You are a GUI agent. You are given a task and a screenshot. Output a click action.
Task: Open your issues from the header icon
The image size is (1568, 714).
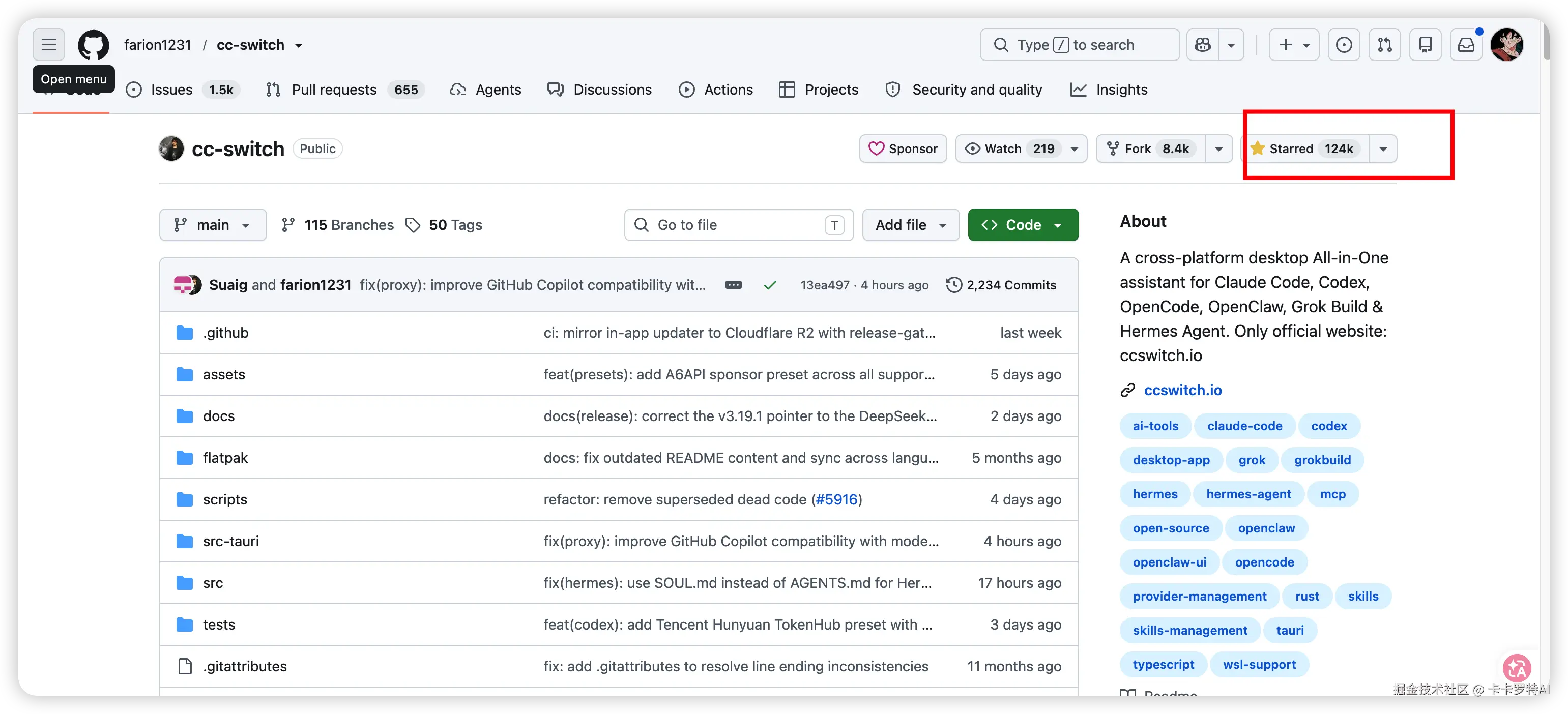tap(1344, 44)
